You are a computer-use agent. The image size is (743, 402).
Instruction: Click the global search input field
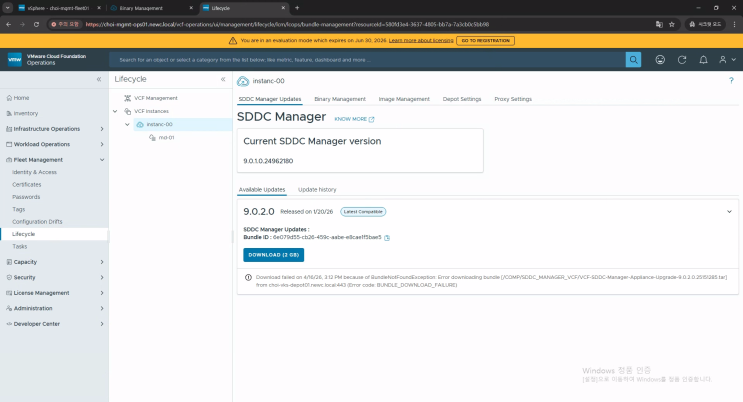(367, 60)
